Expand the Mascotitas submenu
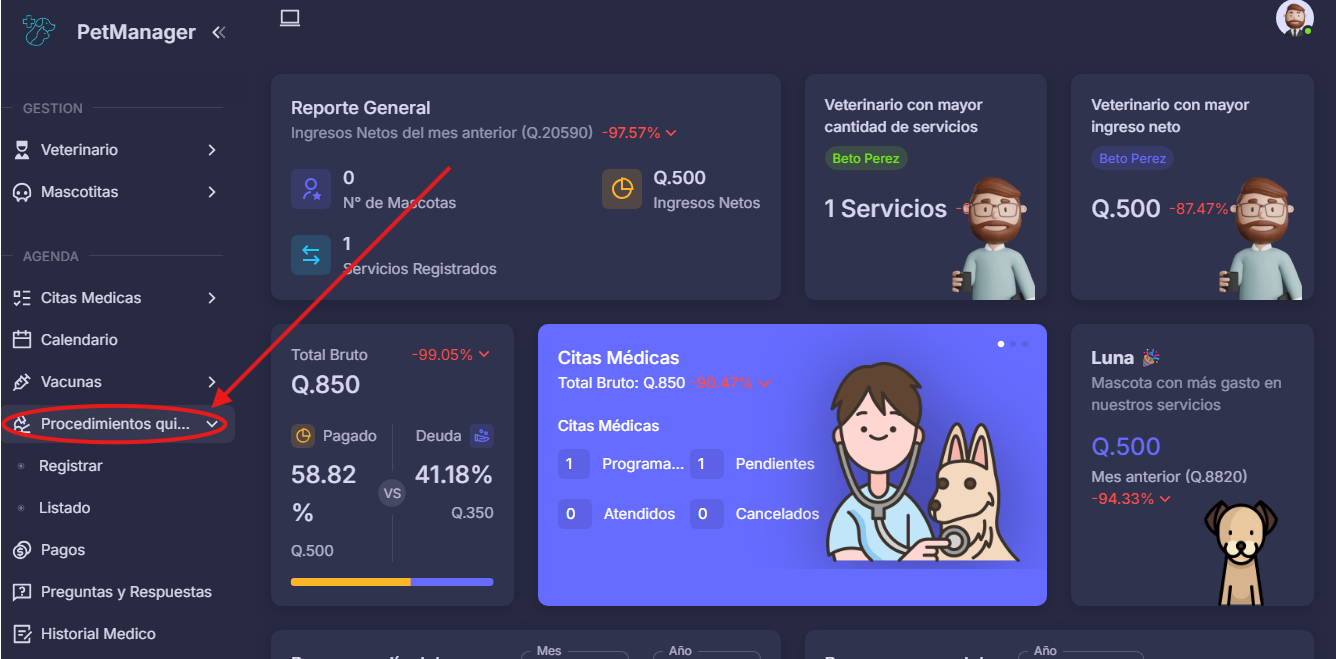The height and width of the screenshot is (659, 1336). click(x=117, y=192)
